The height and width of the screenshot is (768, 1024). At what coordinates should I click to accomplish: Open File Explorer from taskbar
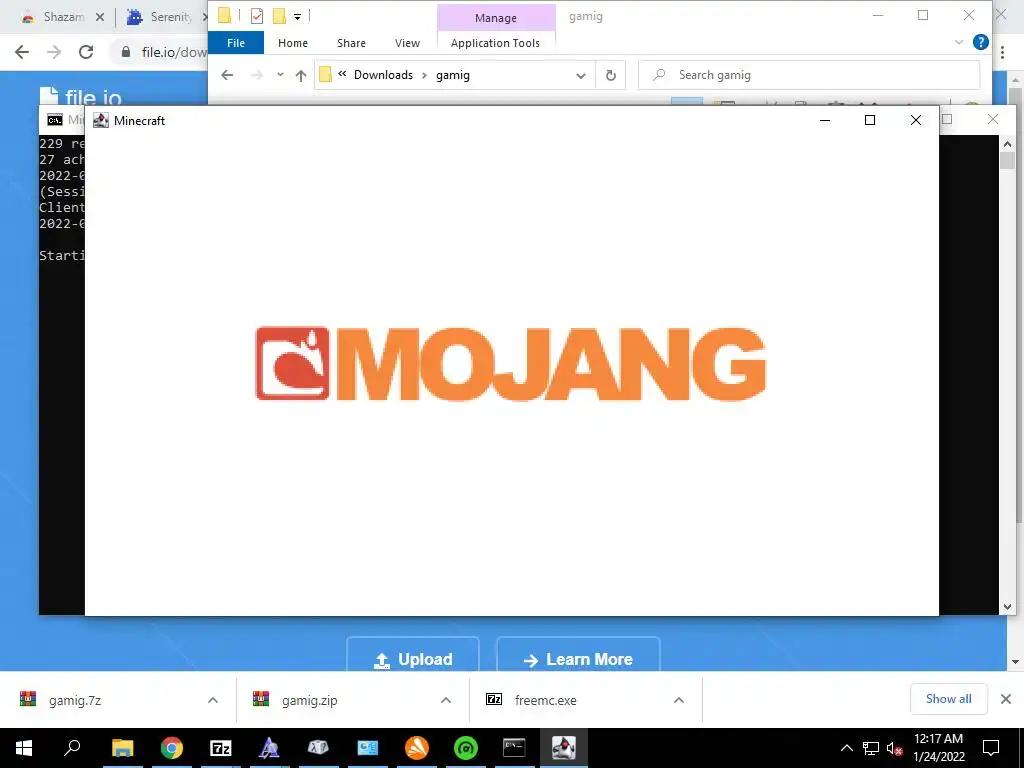pyautogui.click(x=122, y=748)
